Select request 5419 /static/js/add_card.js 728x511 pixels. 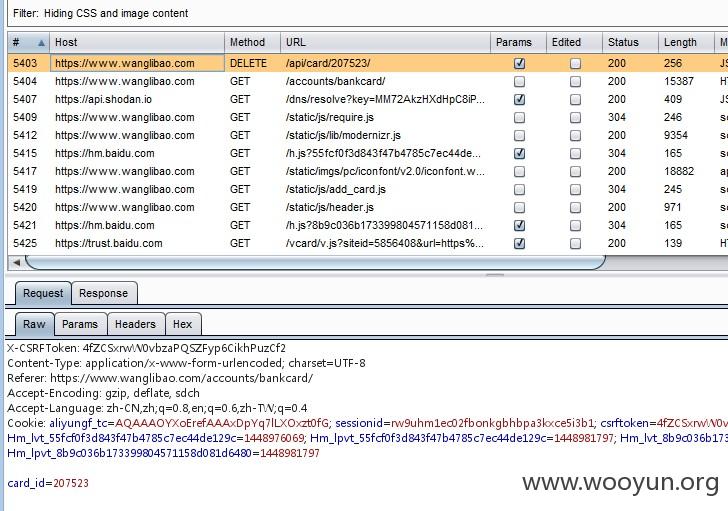click(x=368, y=189)
